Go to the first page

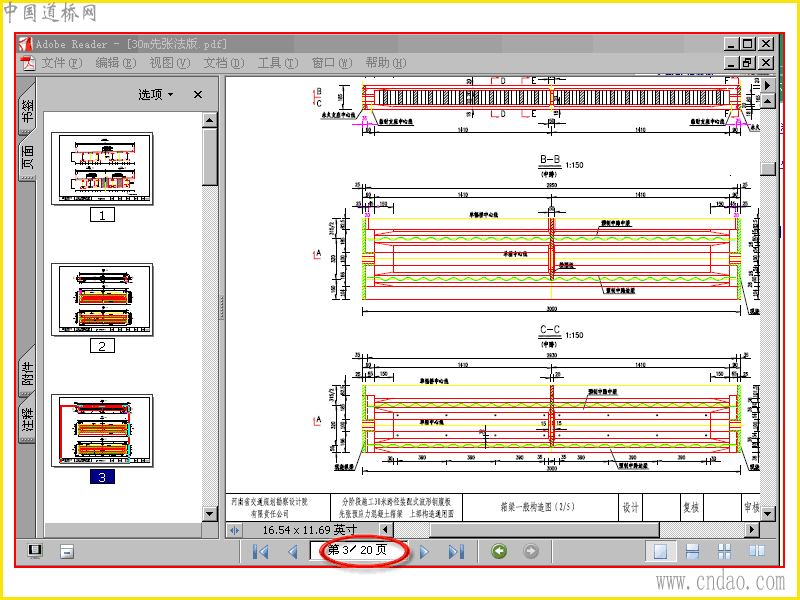point(261,552)
